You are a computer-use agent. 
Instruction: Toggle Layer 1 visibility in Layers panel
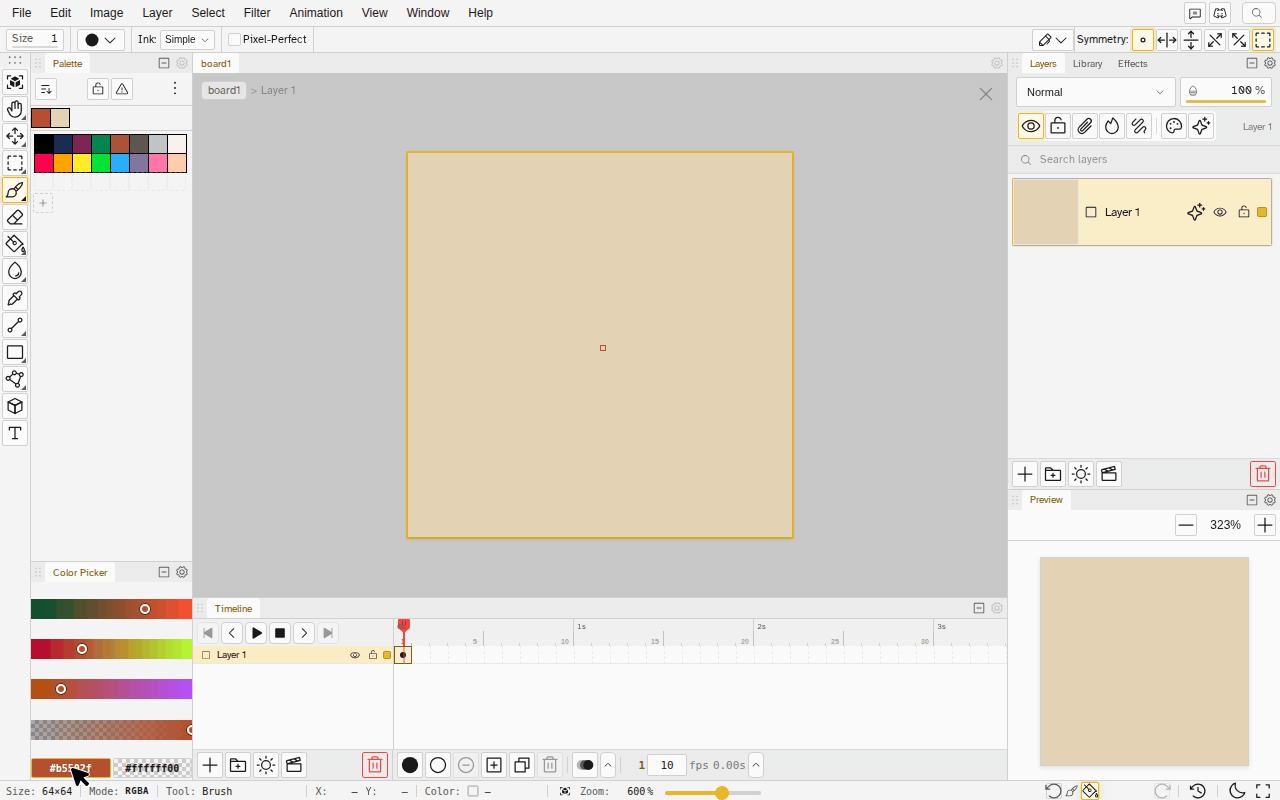1220,212
